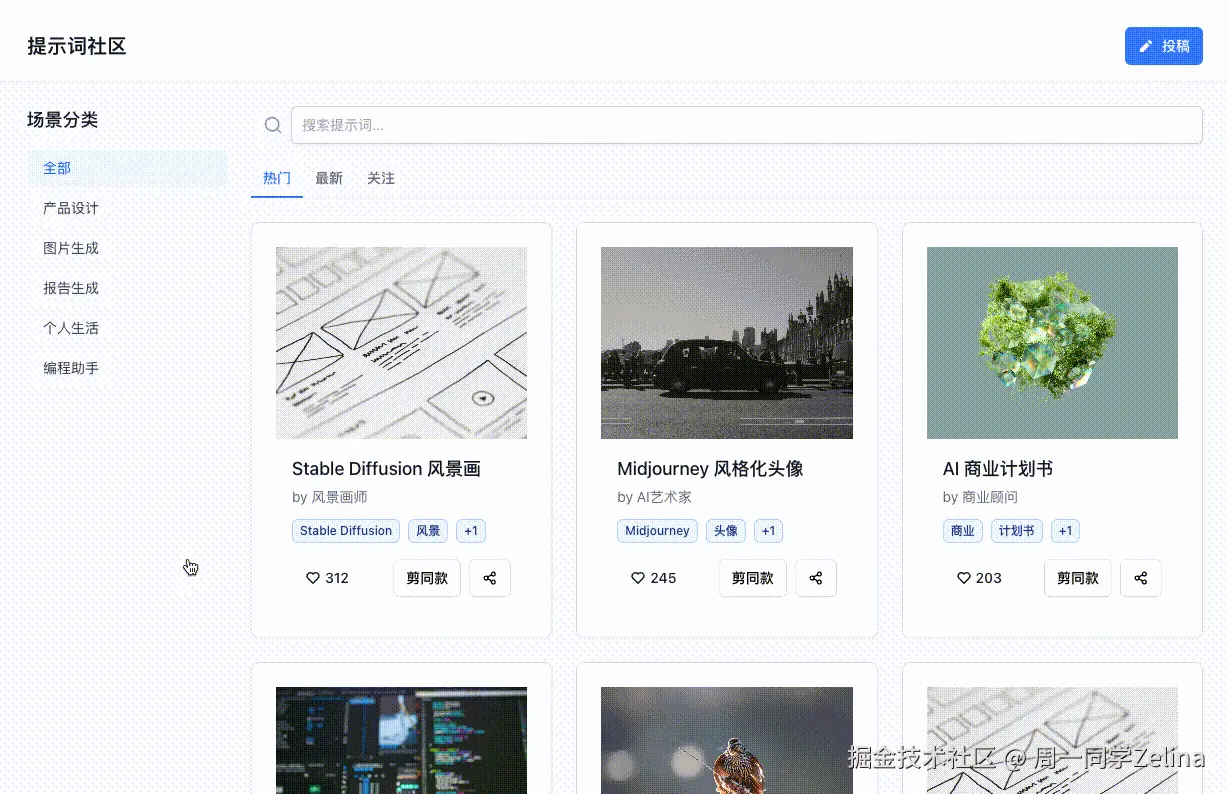The height and width of the screenshot is (794, 1228).
Task: Share the AI 商业计划书 prompt
Action: [x=1141, y=578]
